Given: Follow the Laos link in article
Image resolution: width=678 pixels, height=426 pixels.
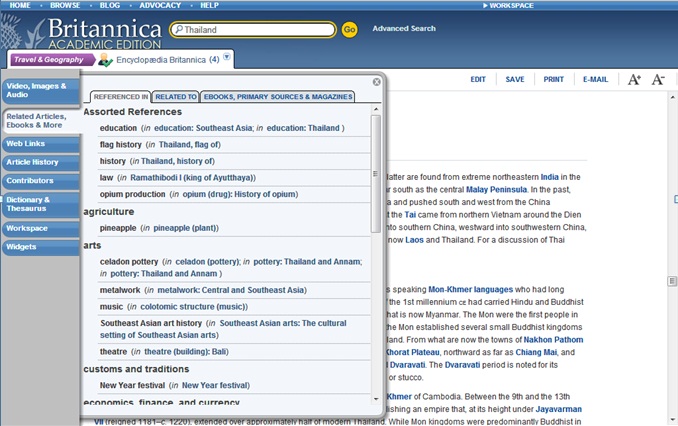Looking at the screenshot, I should coord(414,240).
